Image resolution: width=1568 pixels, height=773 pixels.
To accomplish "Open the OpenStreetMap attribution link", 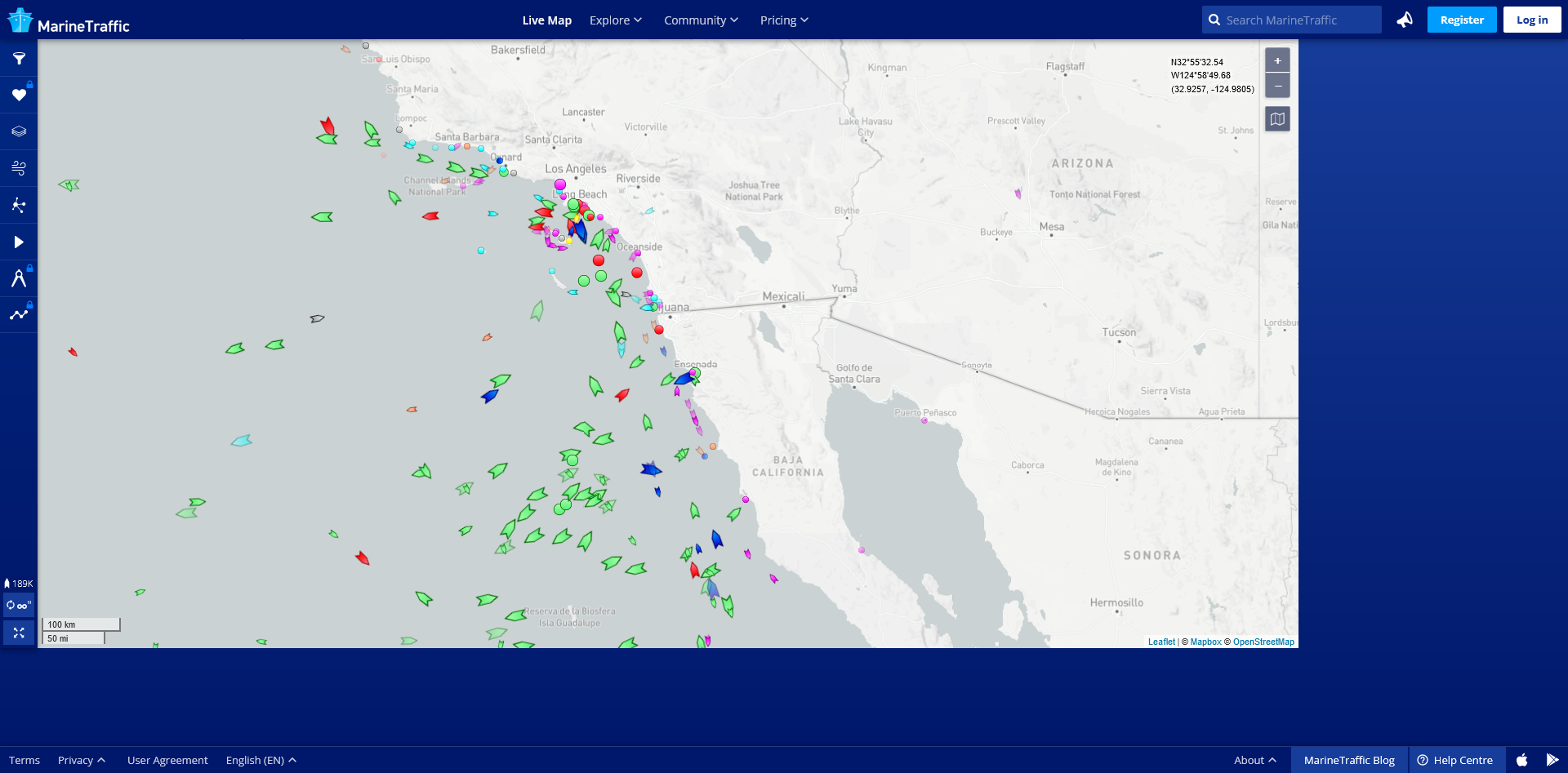I will pos(1263,642).
